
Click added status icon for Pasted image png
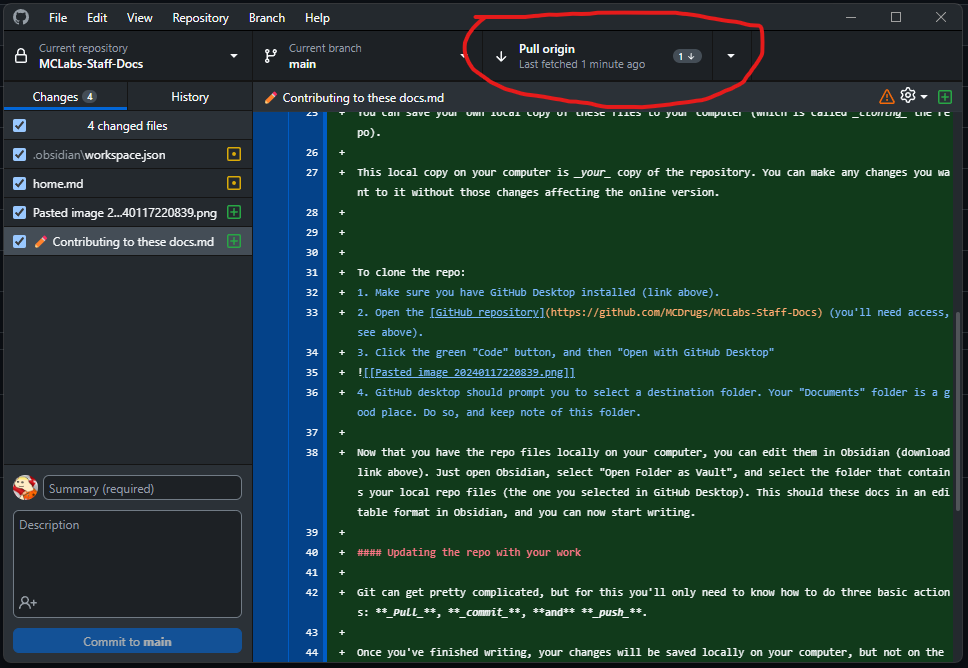[234, 212]
